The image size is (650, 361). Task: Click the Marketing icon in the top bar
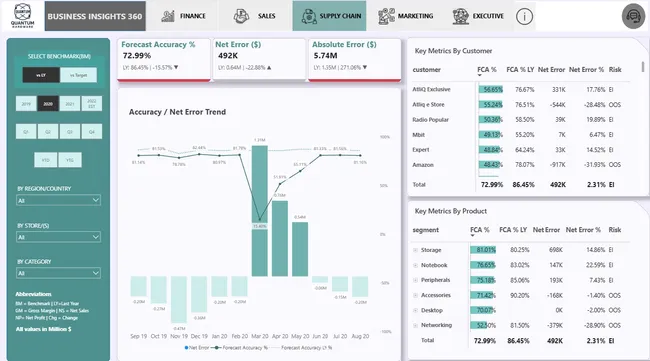[386, 16]
